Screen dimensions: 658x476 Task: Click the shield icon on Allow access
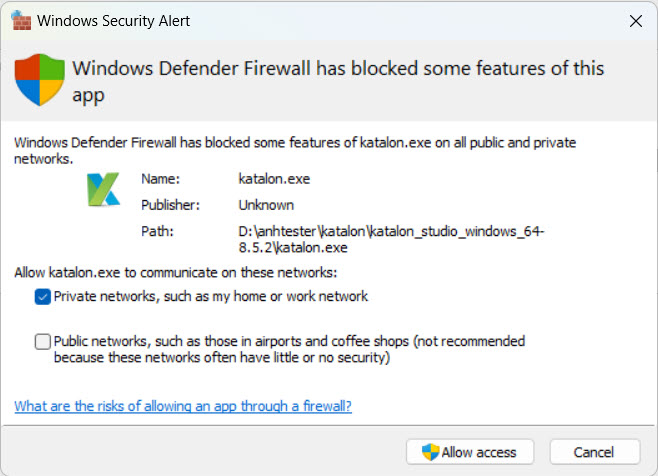click(x=430, y=452)
